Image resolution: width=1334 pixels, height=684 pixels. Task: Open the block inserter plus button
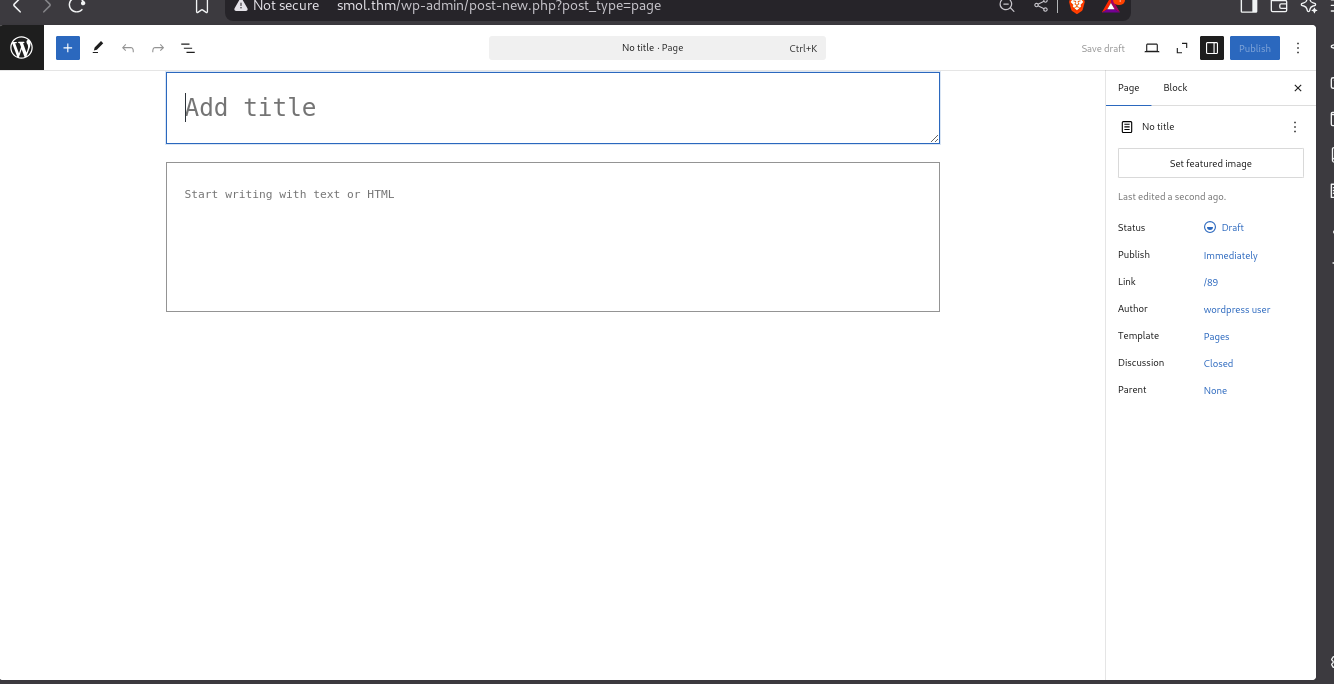point(68,48)
